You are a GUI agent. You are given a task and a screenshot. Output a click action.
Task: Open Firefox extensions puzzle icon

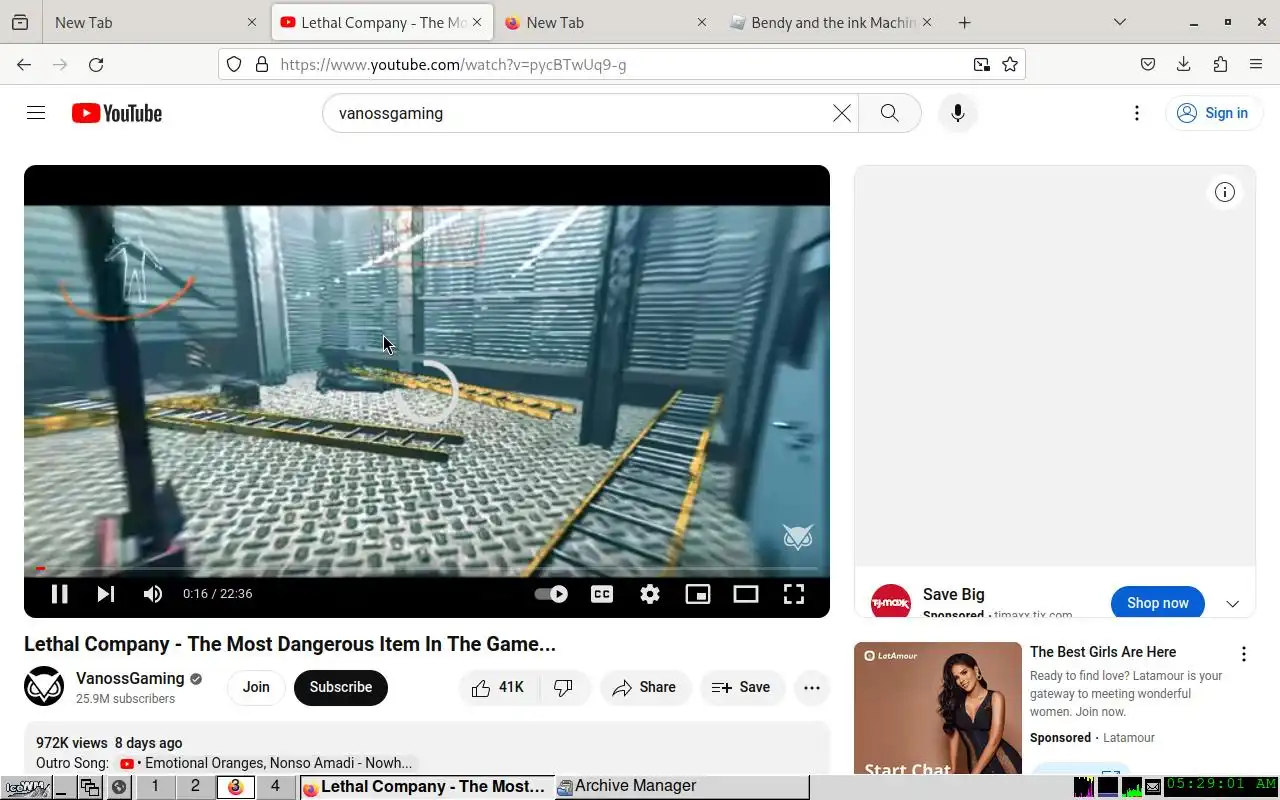[x=1220, y=64]
